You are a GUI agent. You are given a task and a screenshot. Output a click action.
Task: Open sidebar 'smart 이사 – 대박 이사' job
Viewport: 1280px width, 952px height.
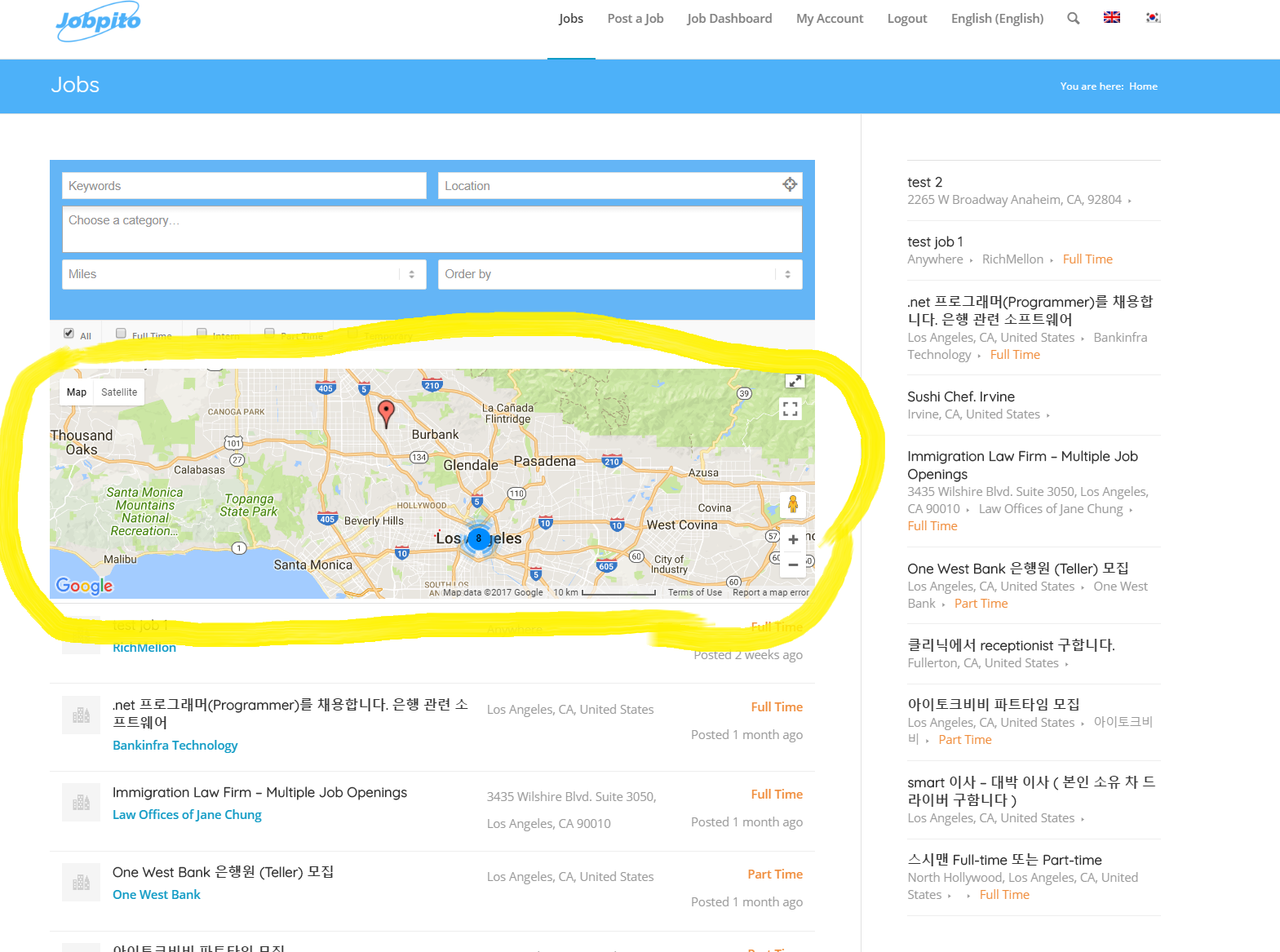pyautogui.click(x=1031, y=790)
